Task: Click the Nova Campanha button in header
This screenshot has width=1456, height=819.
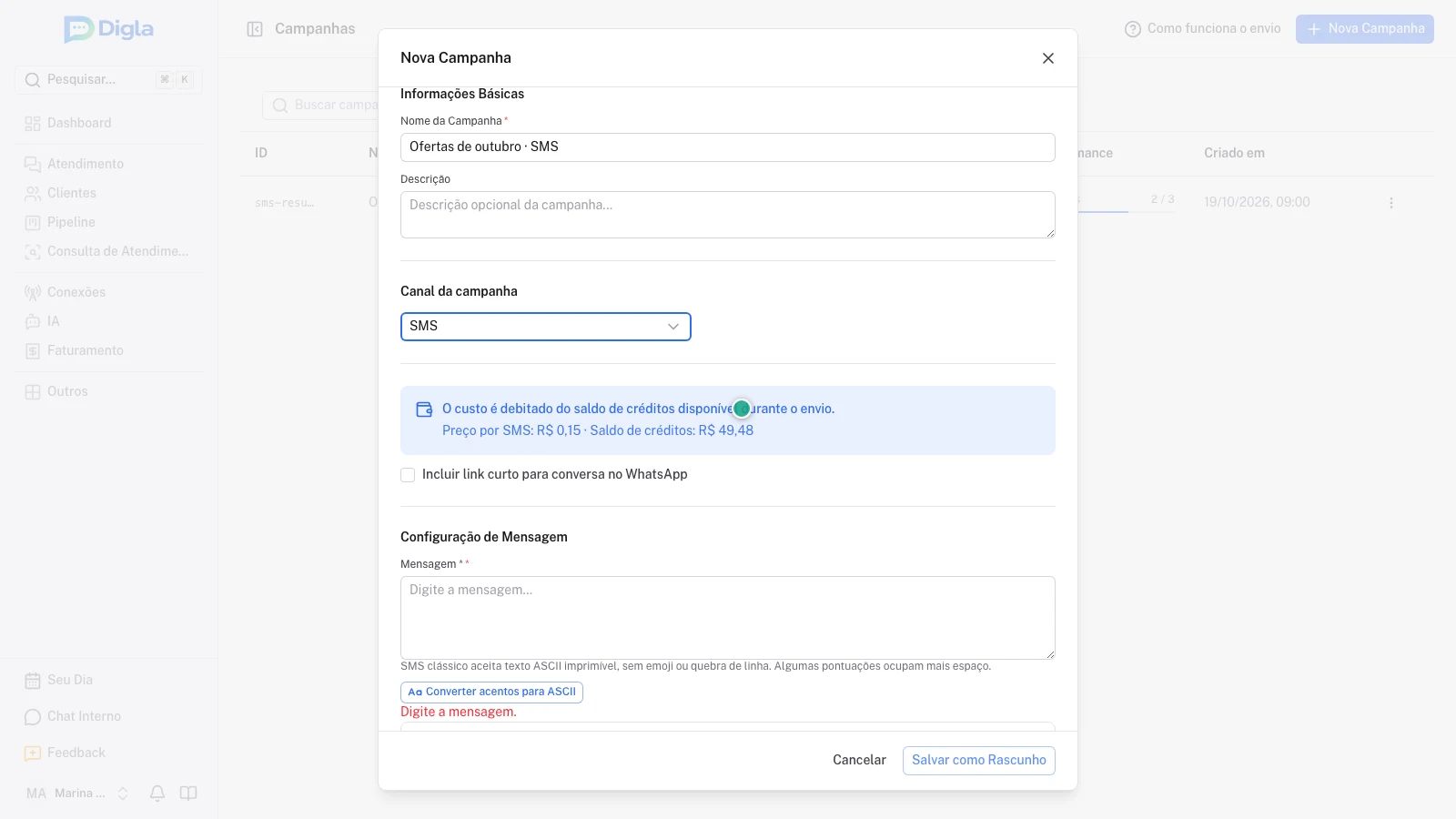Action: (x=1365, y=29)
